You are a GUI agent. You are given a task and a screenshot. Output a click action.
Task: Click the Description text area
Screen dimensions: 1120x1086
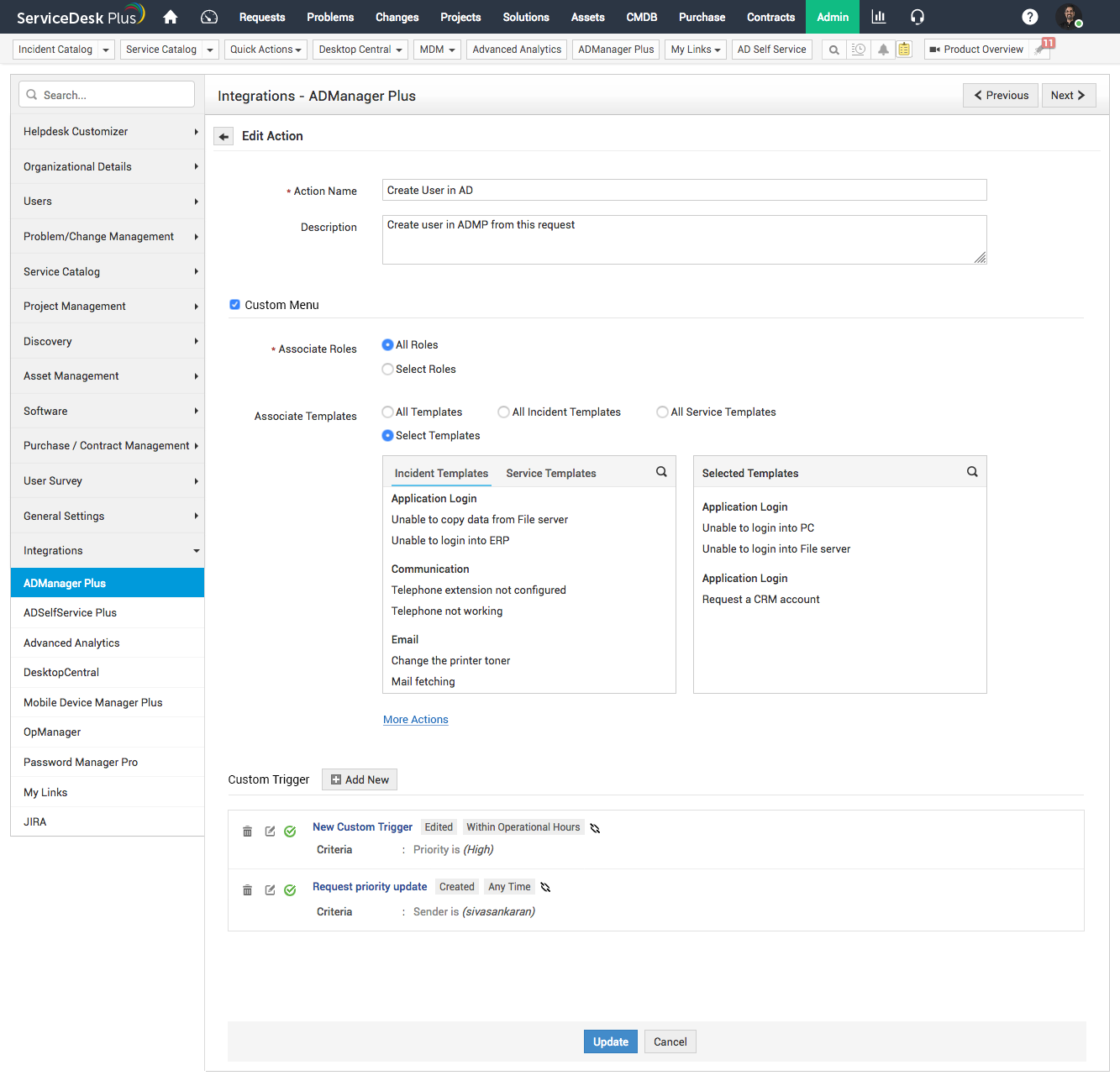coord(685,239)
